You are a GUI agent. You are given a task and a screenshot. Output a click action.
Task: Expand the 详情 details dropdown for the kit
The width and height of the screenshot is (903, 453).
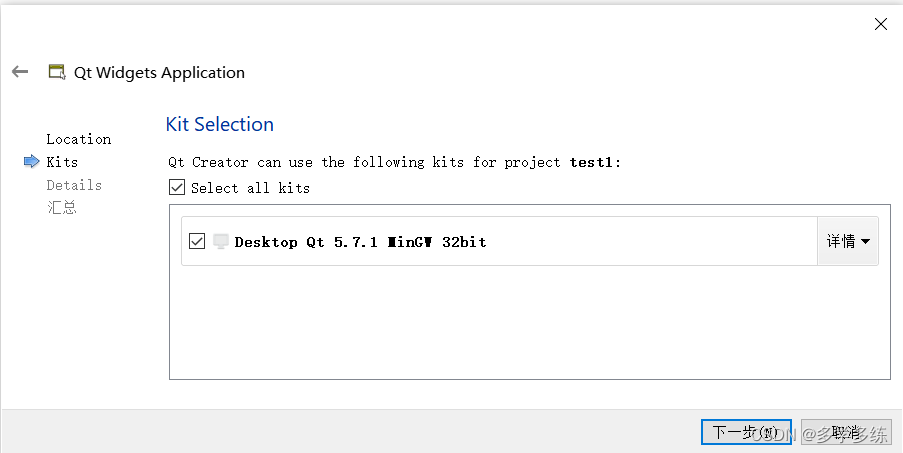pyautogui.click(x=848, y=241)
